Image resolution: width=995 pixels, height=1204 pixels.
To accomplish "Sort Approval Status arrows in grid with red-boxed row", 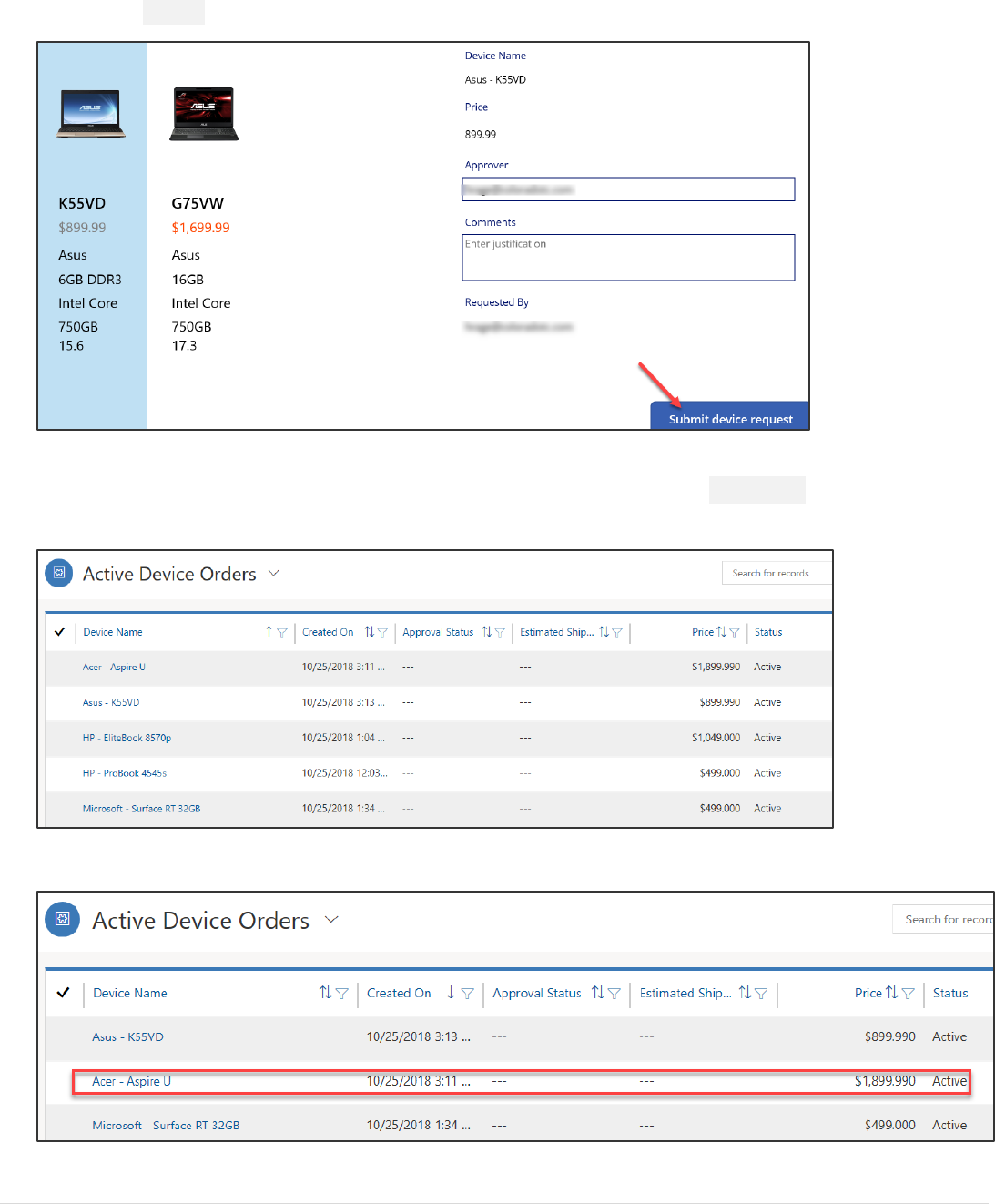I will tap(597, 993).
